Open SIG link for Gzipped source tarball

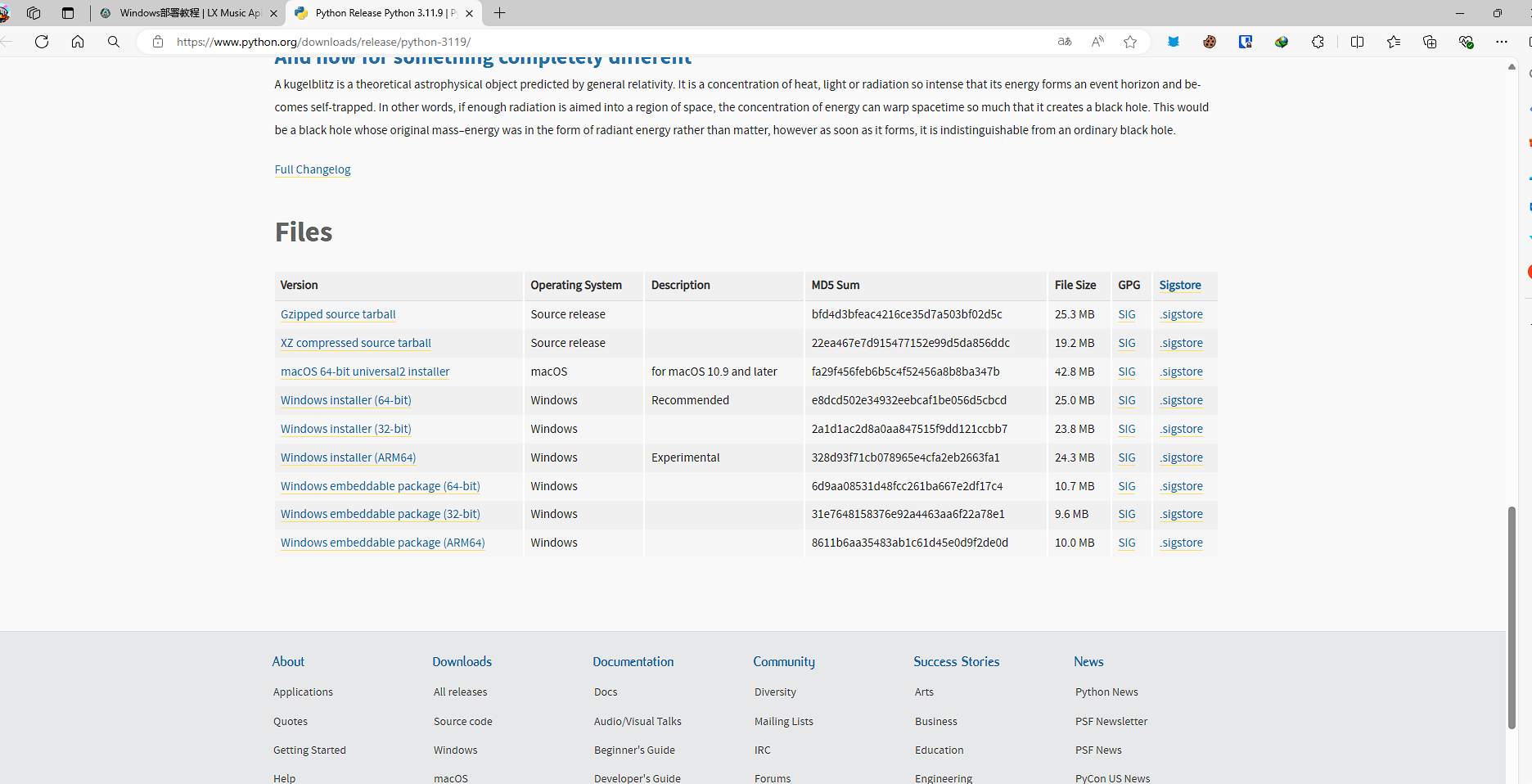pos(1127,314)
